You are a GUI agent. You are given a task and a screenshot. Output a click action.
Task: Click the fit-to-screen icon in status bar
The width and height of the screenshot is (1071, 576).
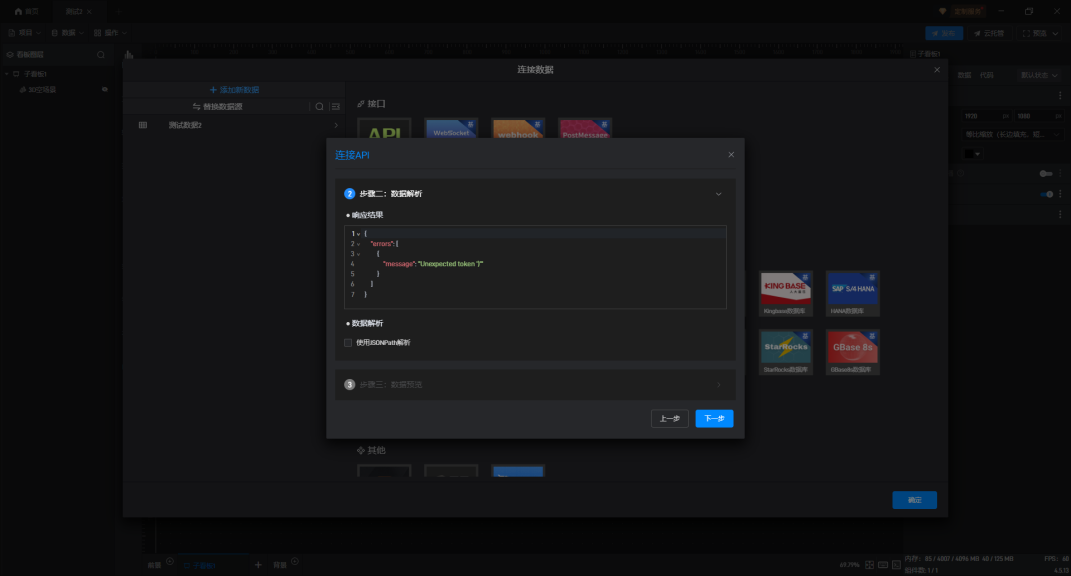pos(870,565)
